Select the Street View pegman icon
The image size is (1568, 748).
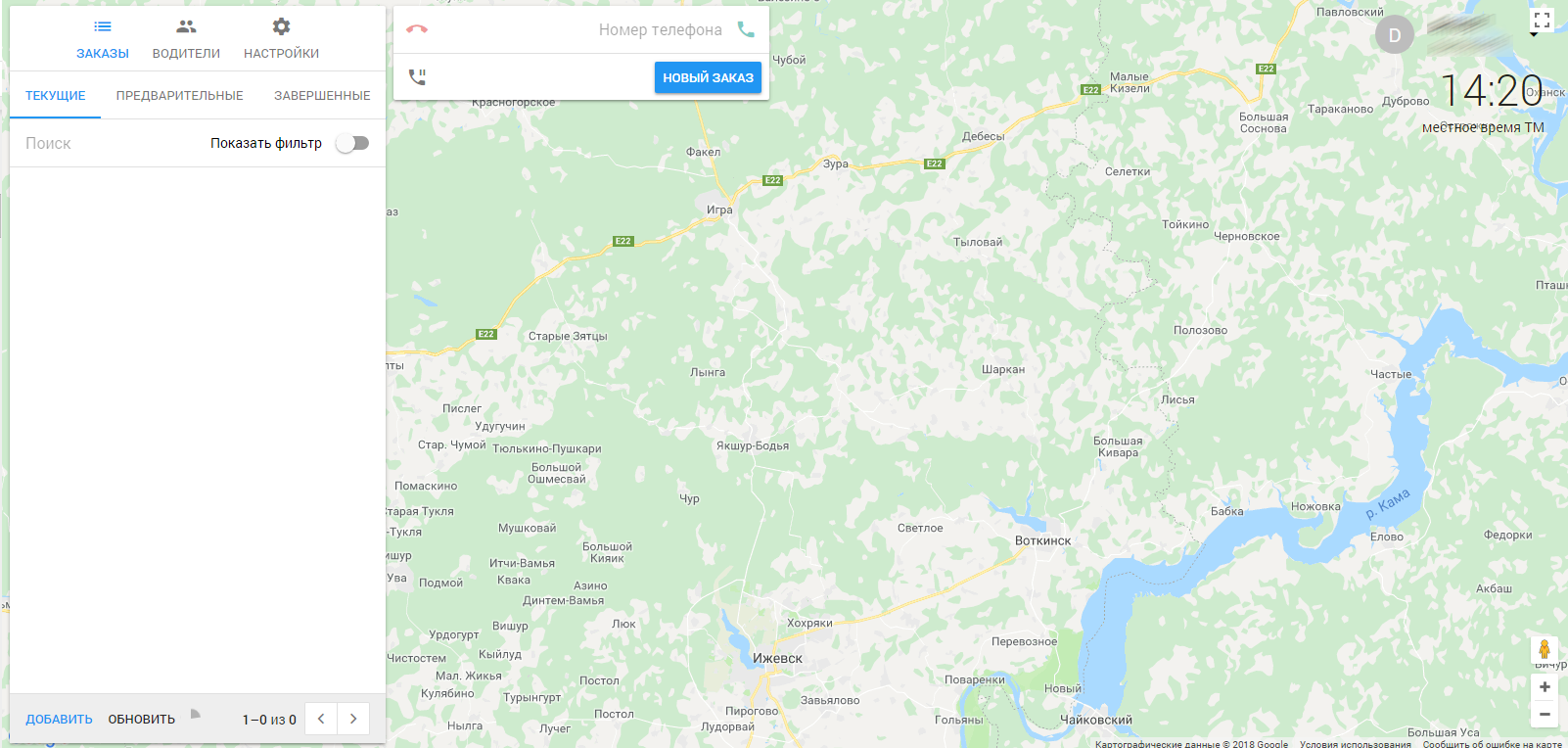coord(1545,649)
